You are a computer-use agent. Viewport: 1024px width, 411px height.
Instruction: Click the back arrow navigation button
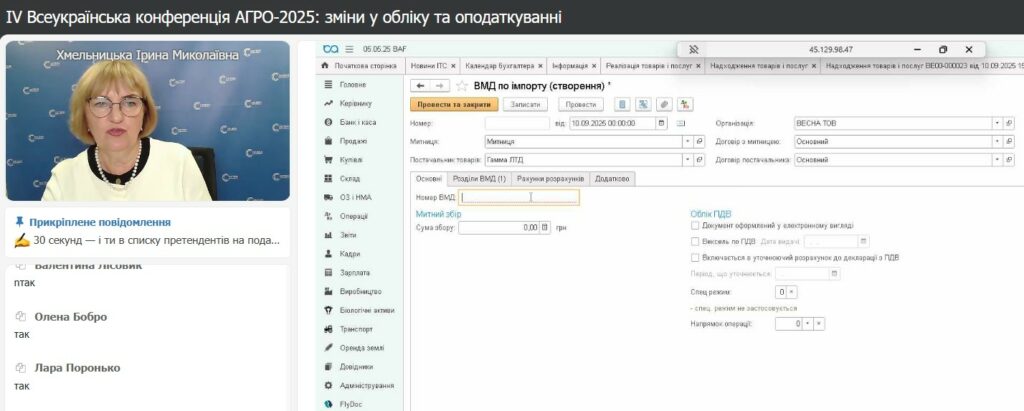coord(421,86)
